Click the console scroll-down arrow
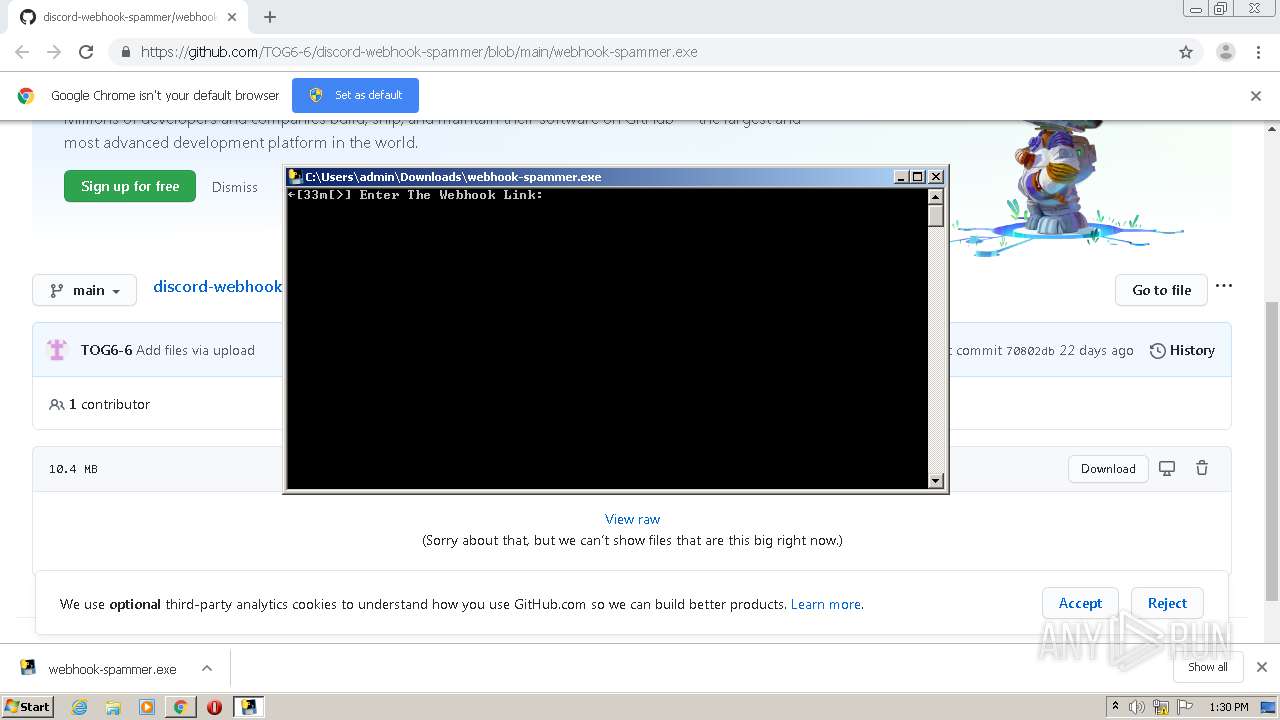 tap(936, 481)
